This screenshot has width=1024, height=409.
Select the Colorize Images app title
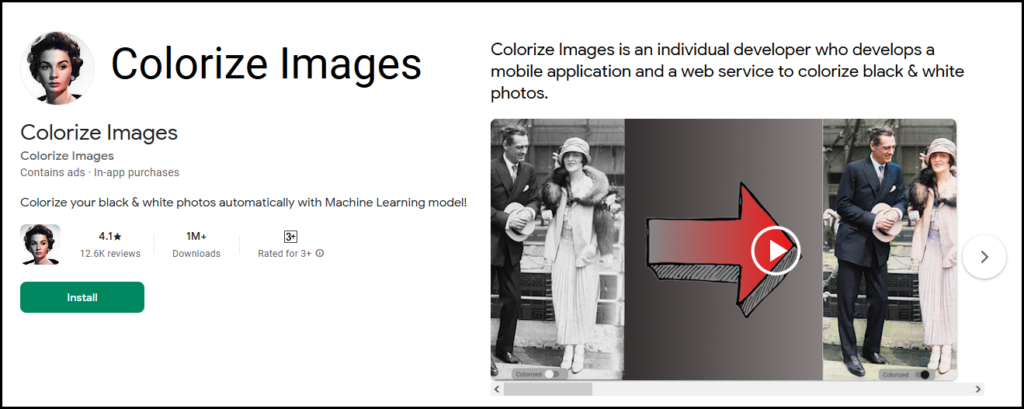click(99, 133)
